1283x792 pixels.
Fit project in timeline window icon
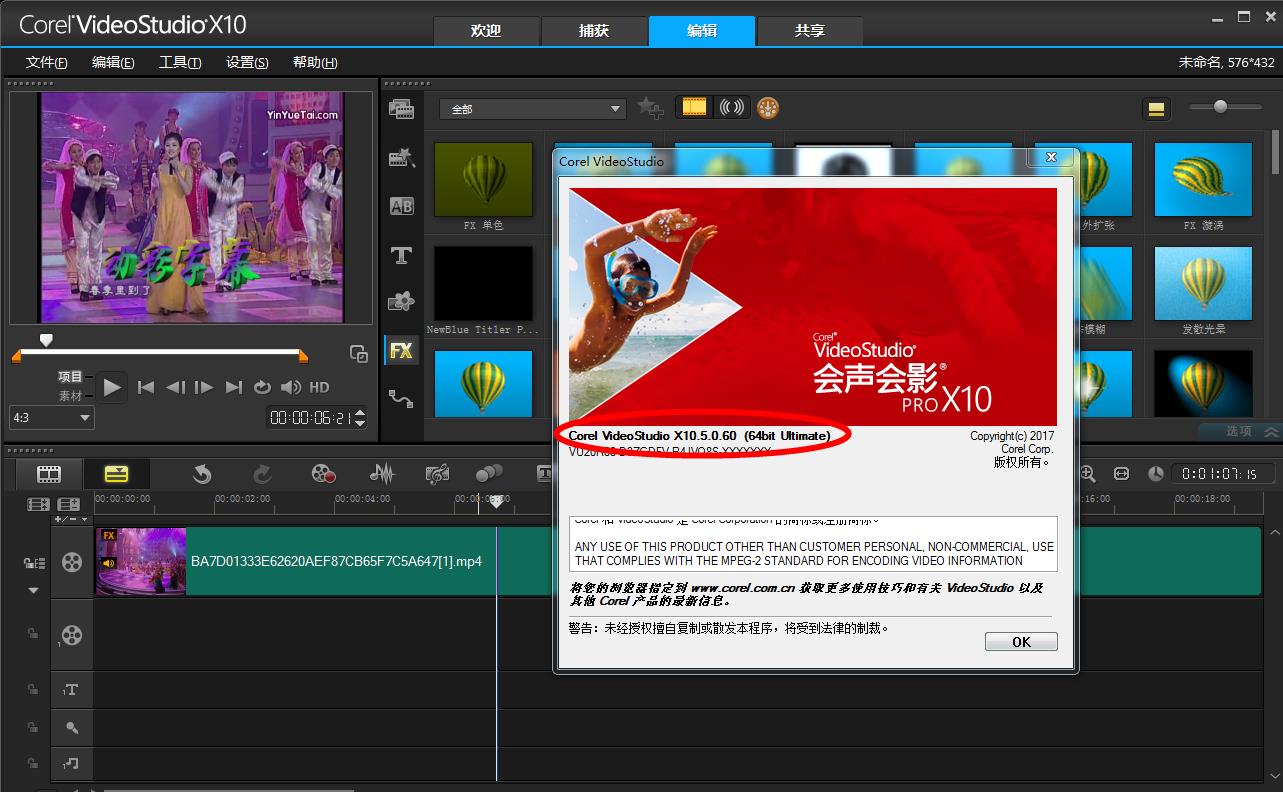click(x=1121, y=474)
